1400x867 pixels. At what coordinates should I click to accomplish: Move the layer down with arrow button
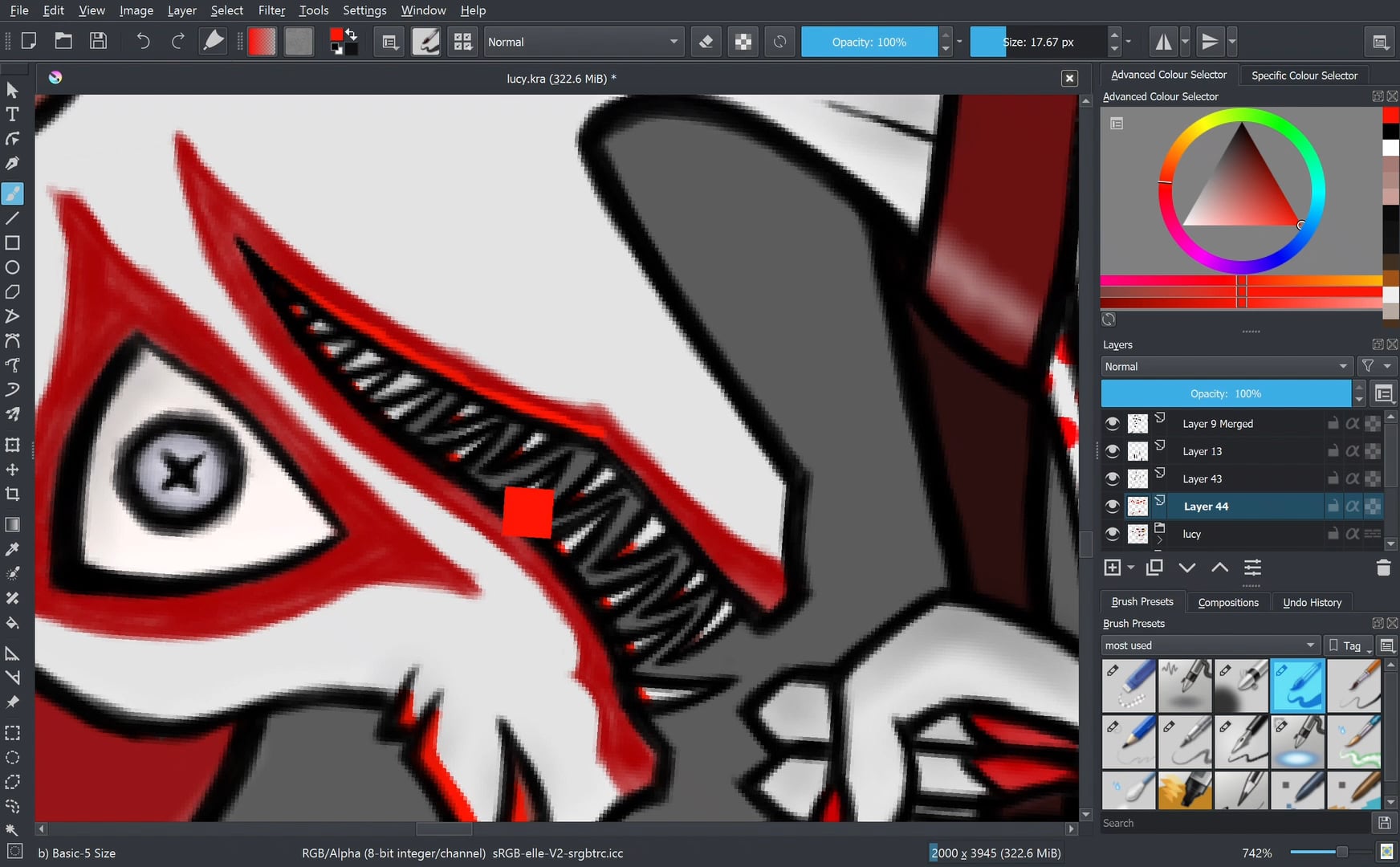pos(1187,568)
